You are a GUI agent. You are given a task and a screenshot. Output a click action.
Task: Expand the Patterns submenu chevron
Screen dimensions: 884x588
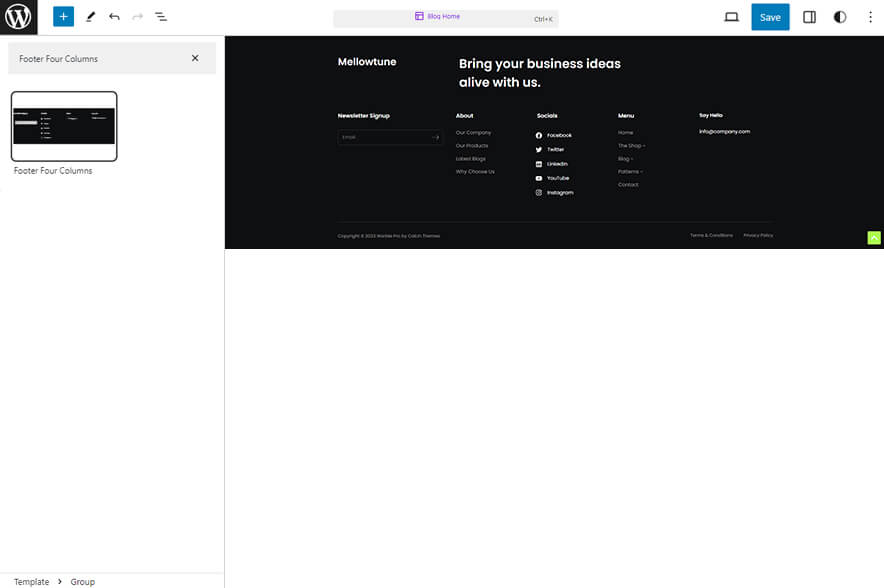click(644, 171)
